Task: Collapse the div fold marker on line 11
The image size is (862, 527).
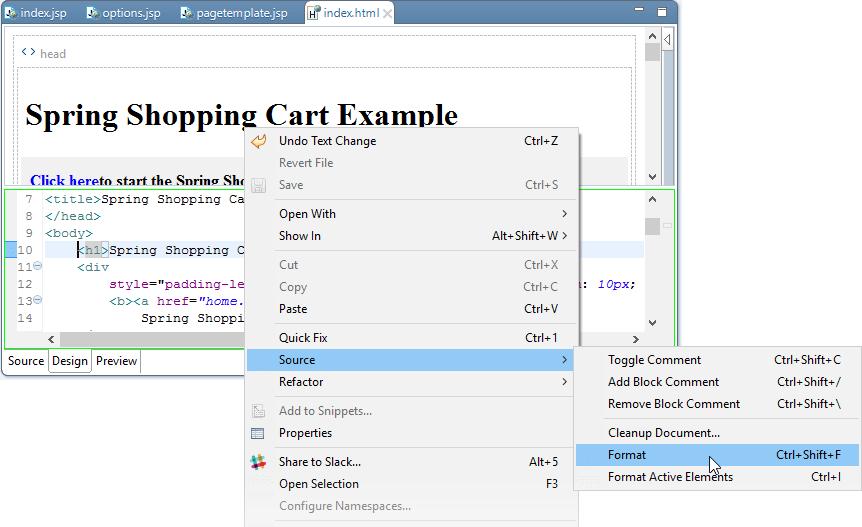Action: pyautogui.click(x=38, y=267)
